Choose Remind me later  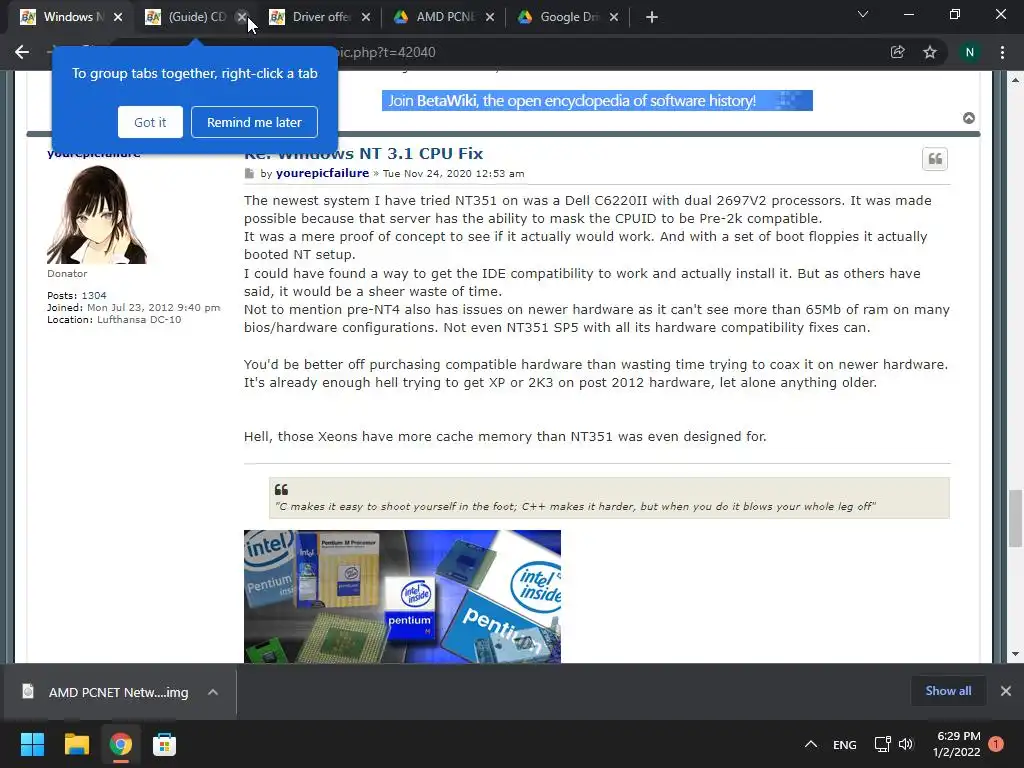pos(254,122)
